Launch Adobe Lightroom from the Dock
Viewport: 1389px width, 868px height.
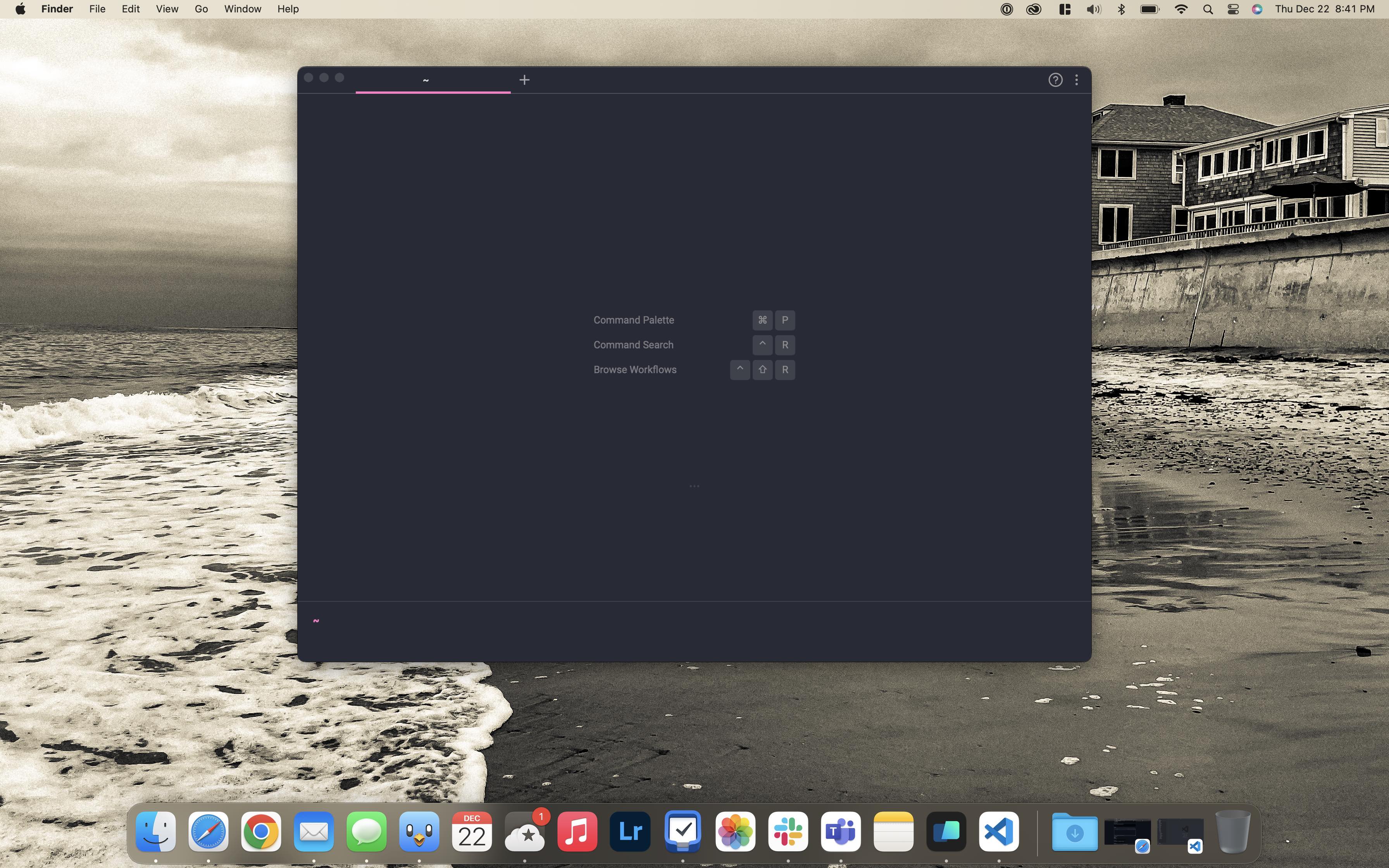point(630,831)
